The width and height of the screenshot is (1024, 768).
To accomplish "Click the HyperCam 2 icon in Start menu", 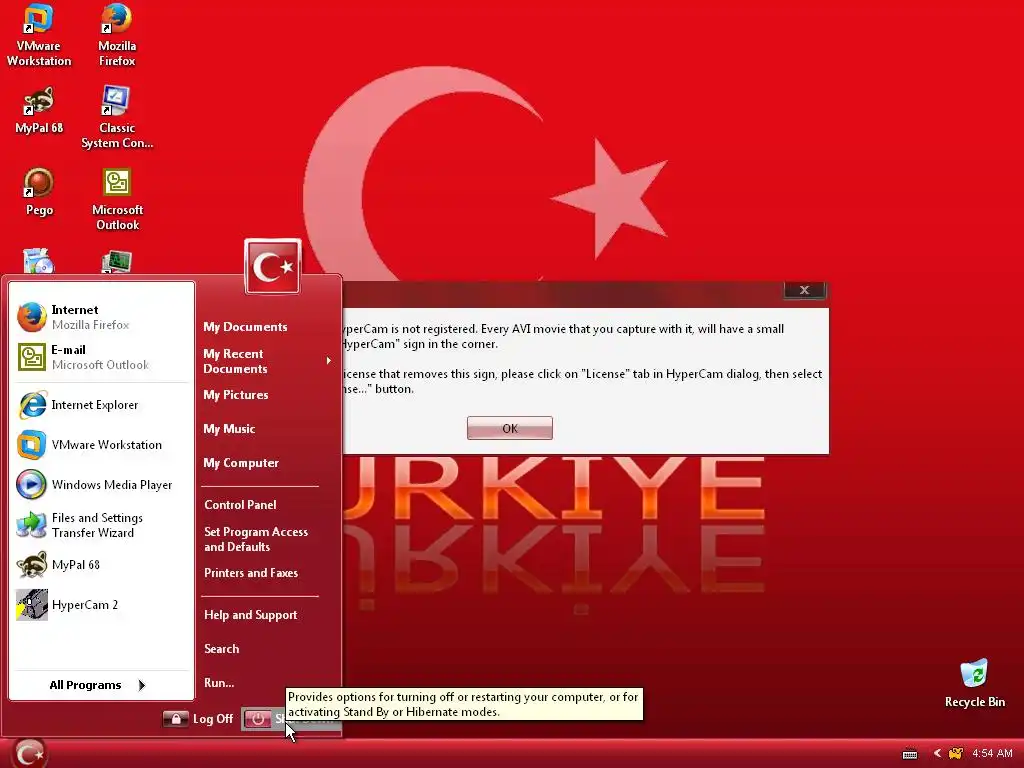I will [x=31, y=605].
